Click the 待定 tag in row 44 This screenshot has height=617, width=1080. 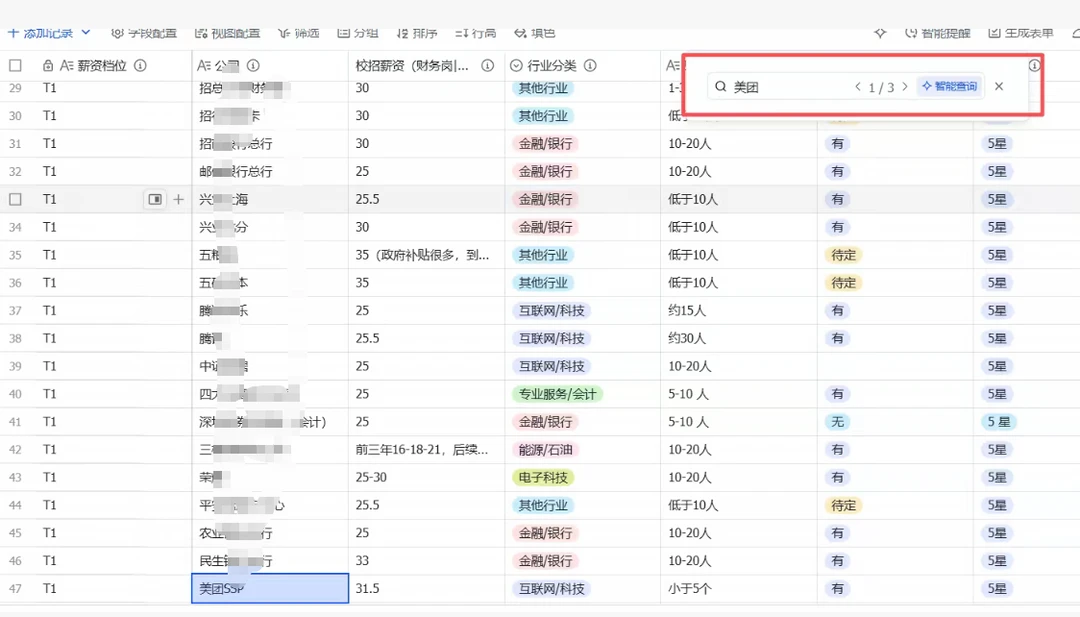pyautogui.click(x=844, y=505)
